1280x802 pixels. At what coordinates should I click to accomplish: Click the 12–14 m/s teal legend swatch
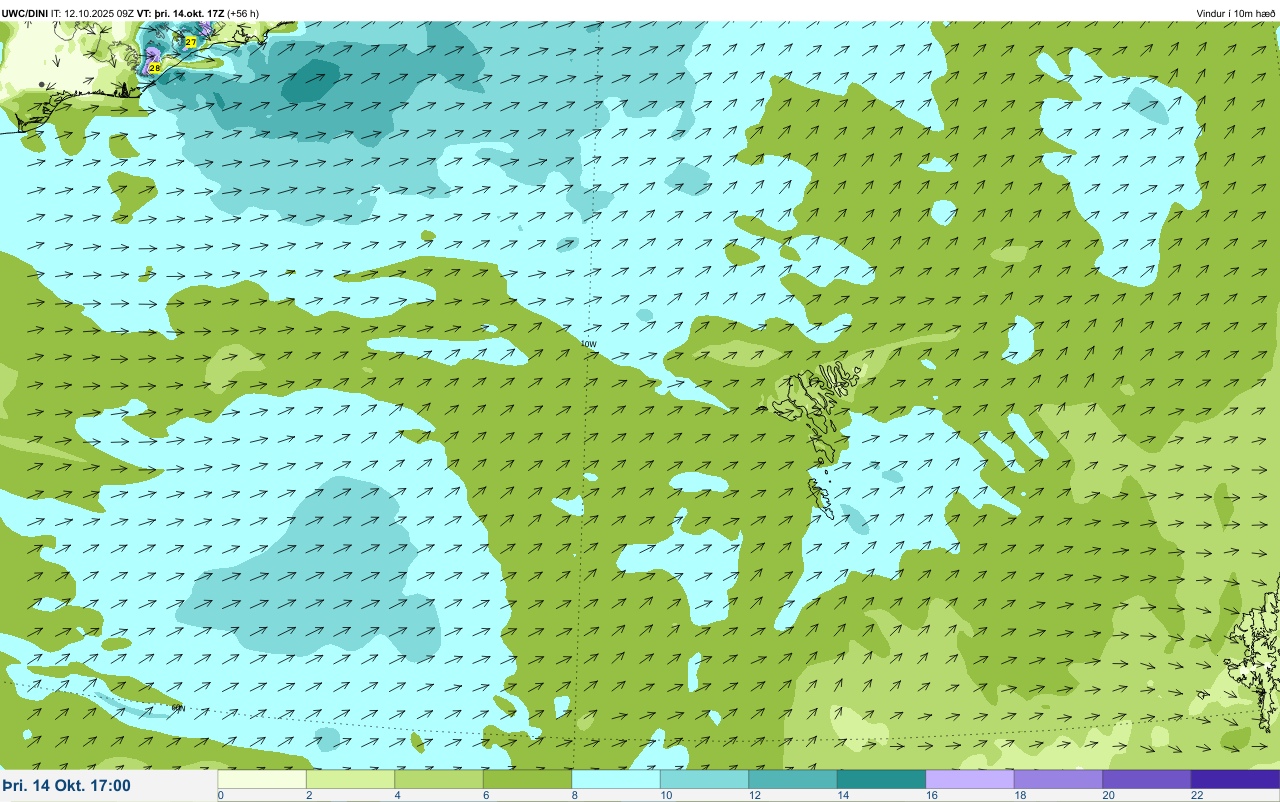click(793, 779)
